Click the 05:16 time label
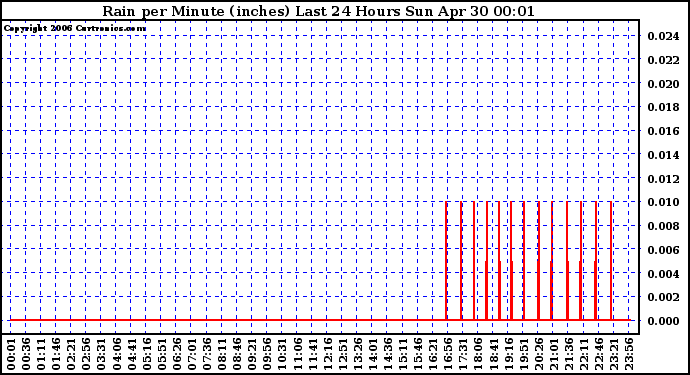690x375 pixels. [147, 354]
